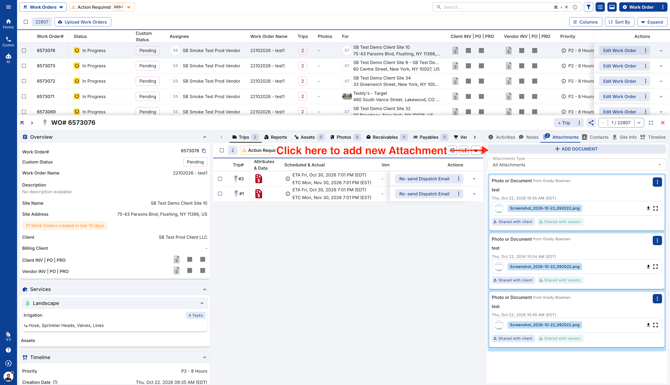Screen dimensions: 670x385
Task: Click Upload Work Orders button
Action: tap(82, 22)
